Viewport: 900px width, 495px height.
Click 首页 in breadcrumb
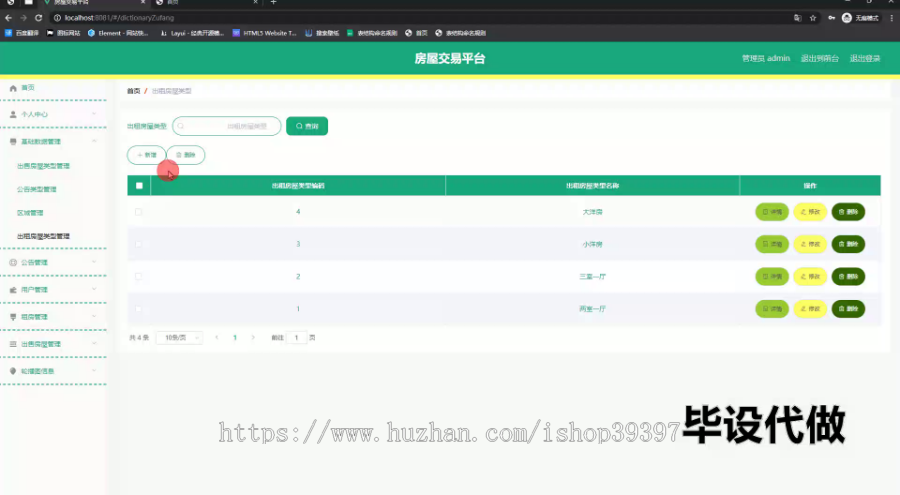pyautogui.click(x=134, y=91)
